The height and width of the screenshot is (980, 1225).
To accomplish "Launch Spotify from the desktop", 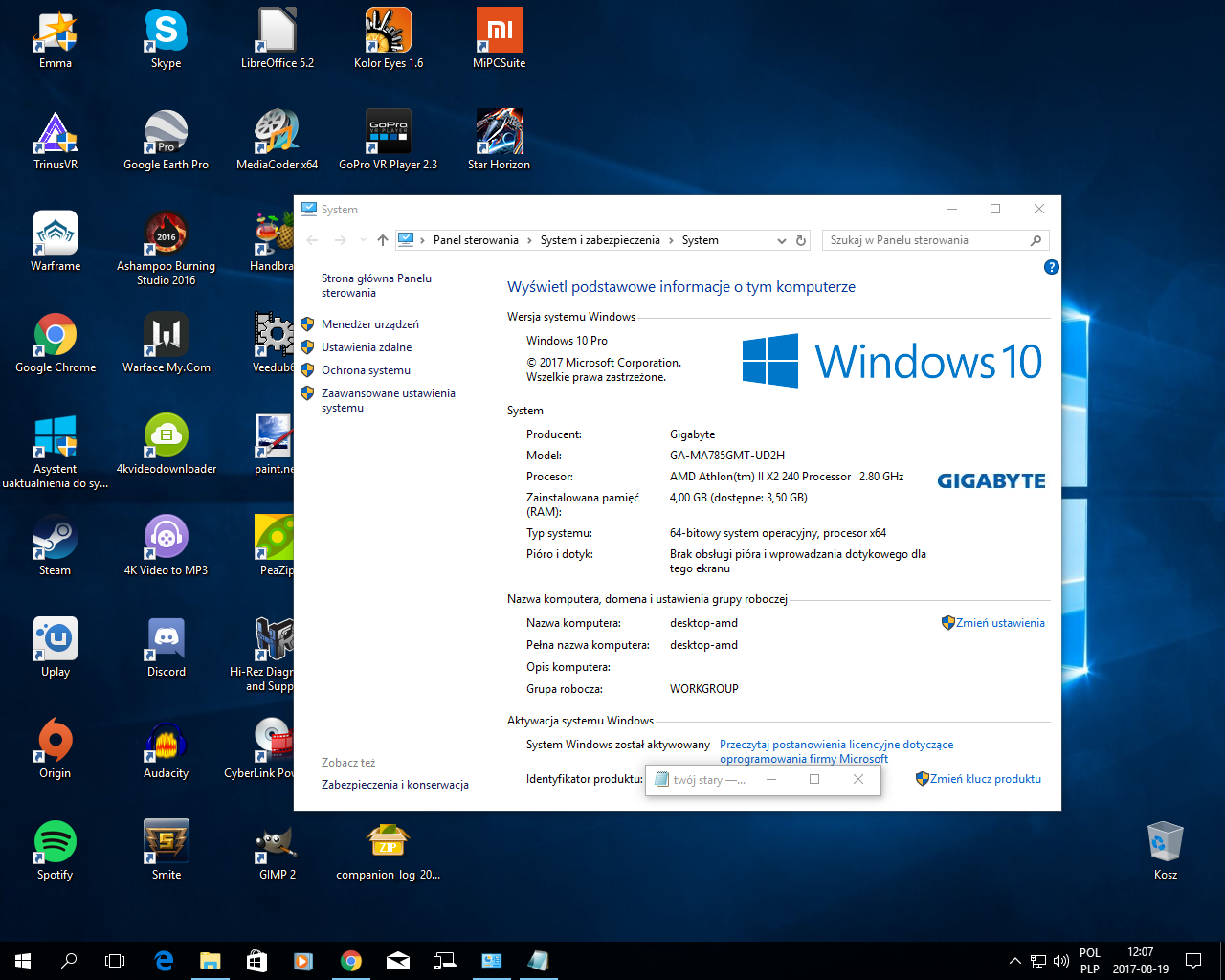I will coord(56,842).
